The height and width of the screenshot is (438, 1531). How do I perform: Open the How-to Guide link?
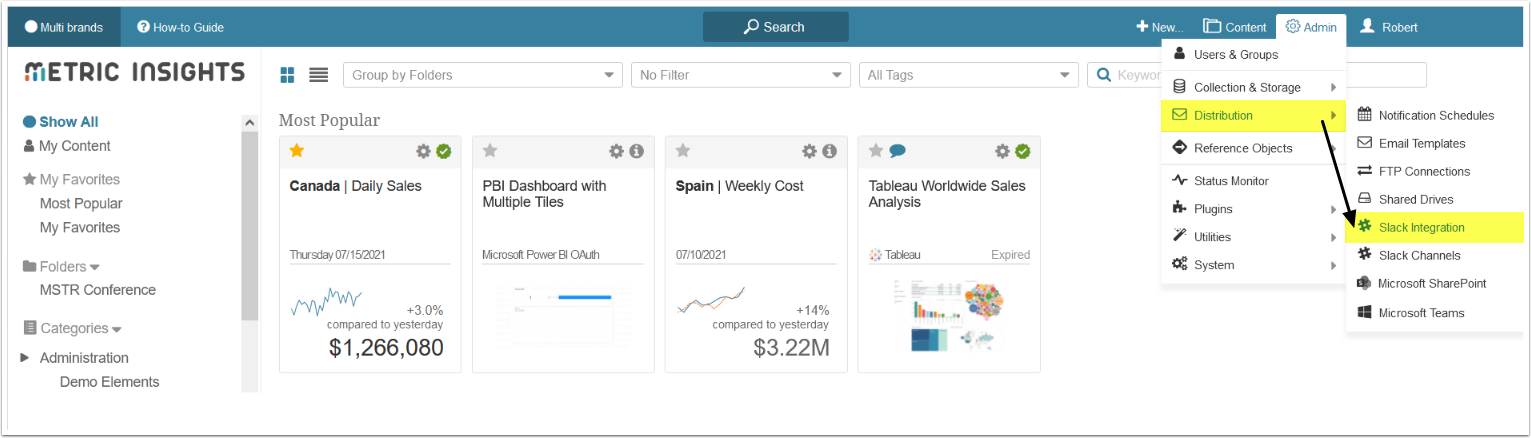180,27
